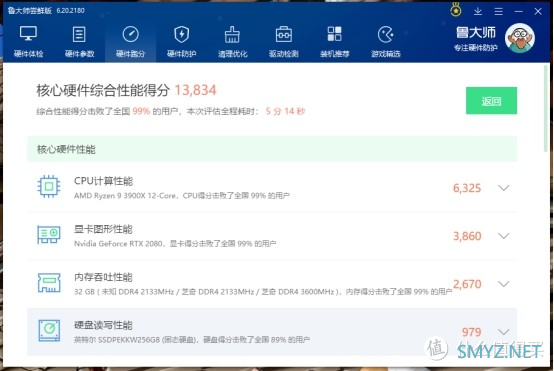Open the 硬件体检 monitor icon
Image resolution: width=554 pixels, height=371 pixels.
[x=28, y=34]
